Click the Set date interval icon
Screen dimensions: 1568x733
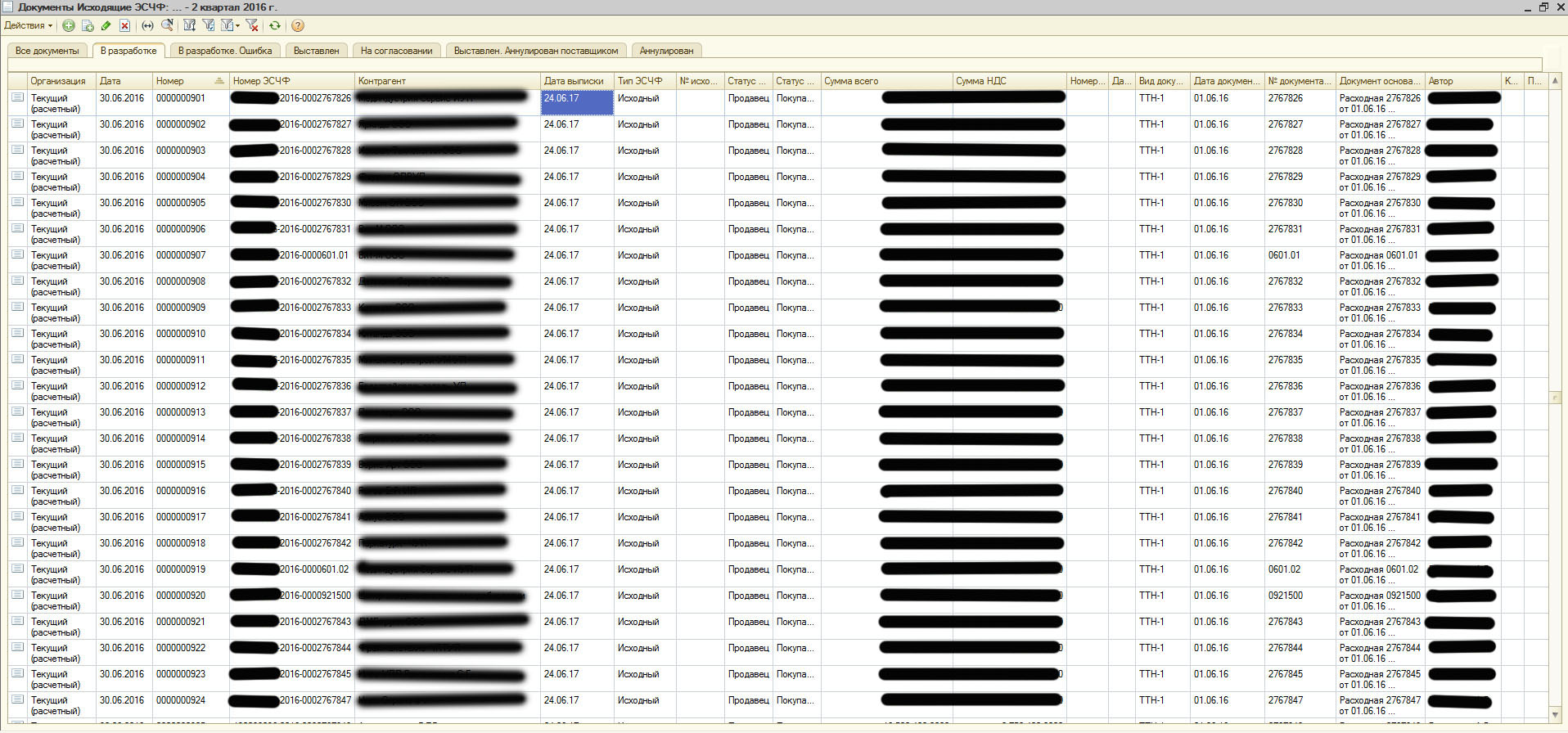point(148,25)
